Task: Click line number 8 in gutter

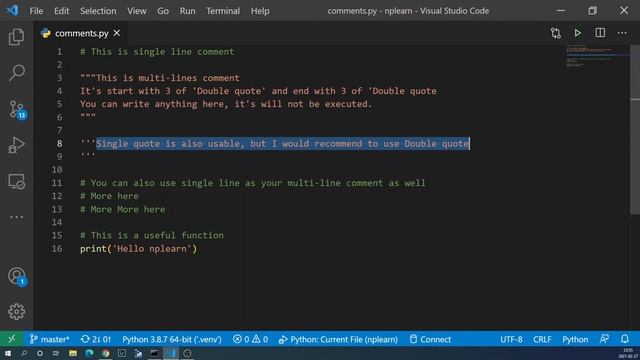Action: [x=60, y=144]
